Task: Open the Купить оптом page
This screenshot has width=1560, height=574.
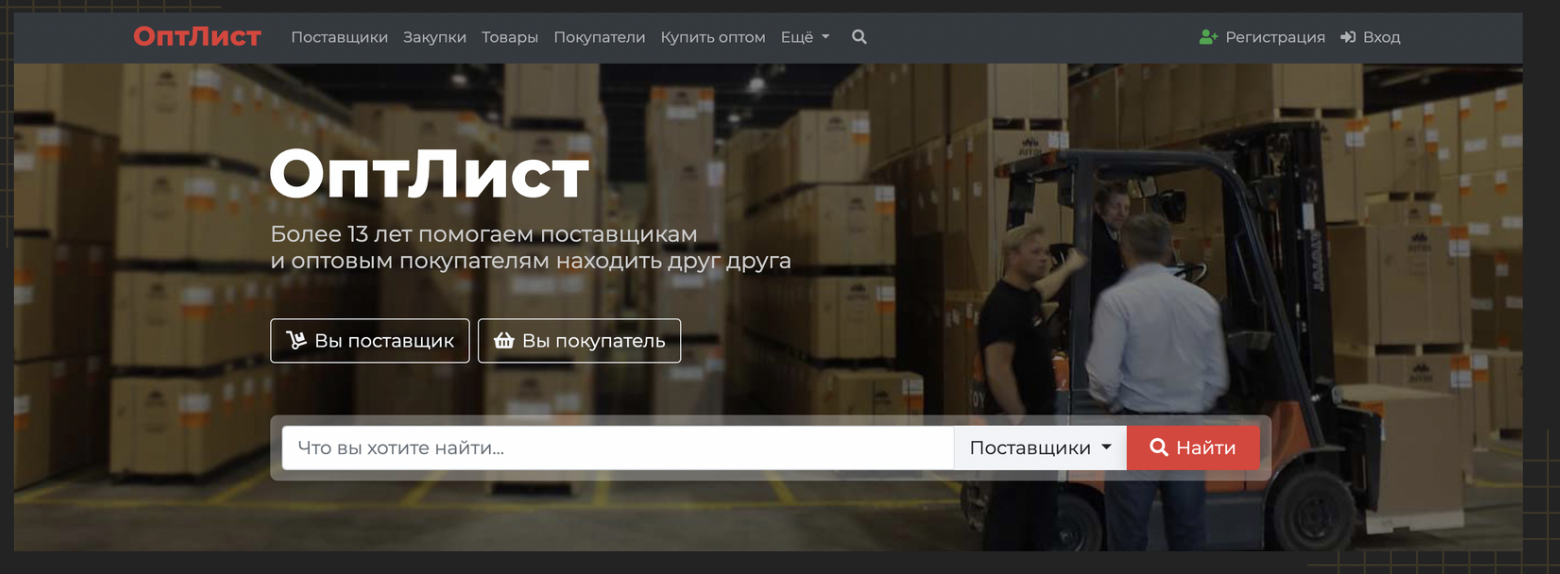Action: 713,37
